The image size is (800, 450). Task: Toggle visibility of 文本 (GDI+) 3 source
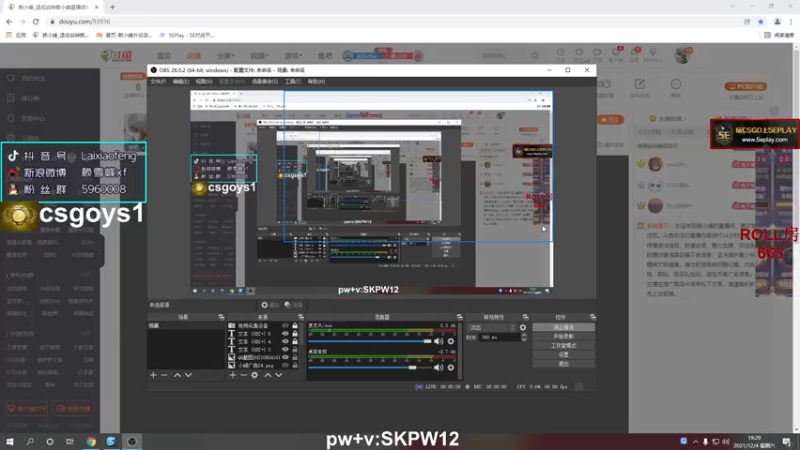pos(285,349)
